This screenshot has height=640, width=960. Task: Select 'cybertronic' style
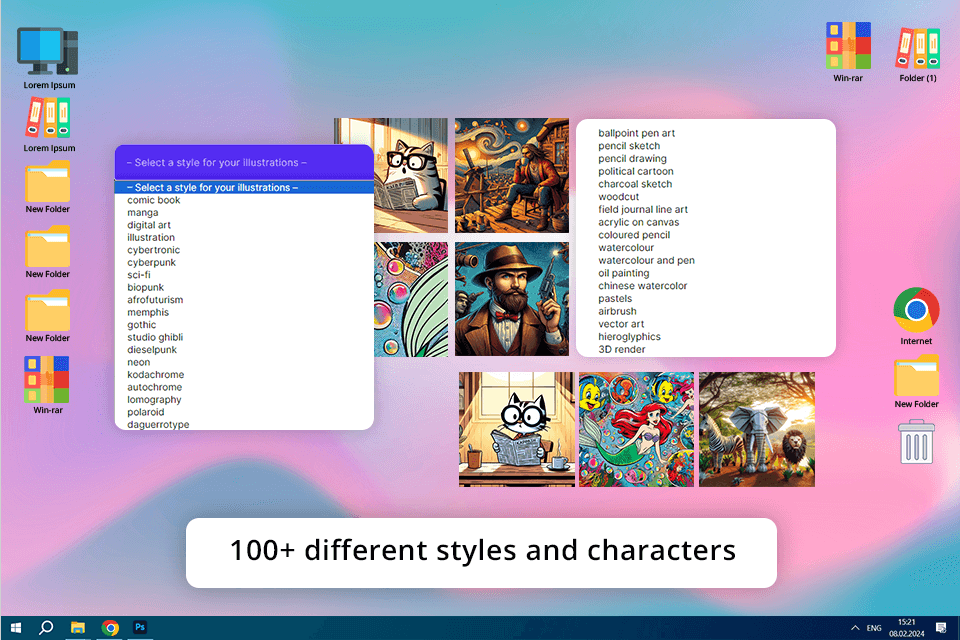[154, 250]
